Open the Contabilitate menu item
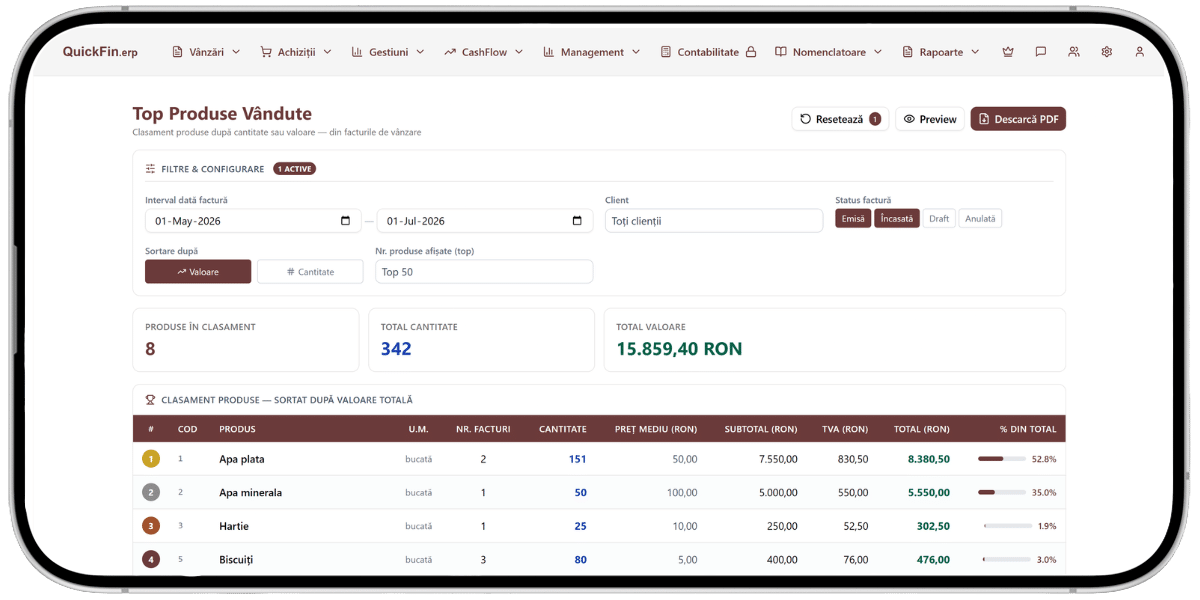 pyautogui.click(x=708, y=52)
